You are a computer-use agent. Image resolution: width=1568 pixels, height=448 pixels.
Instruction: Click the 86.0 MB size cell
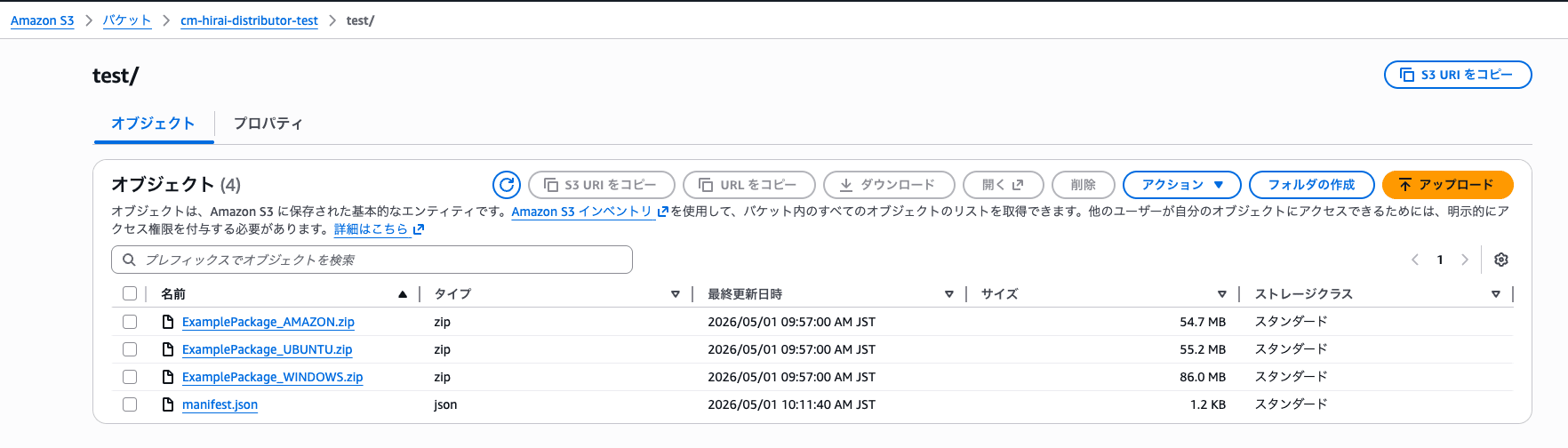1203,377
